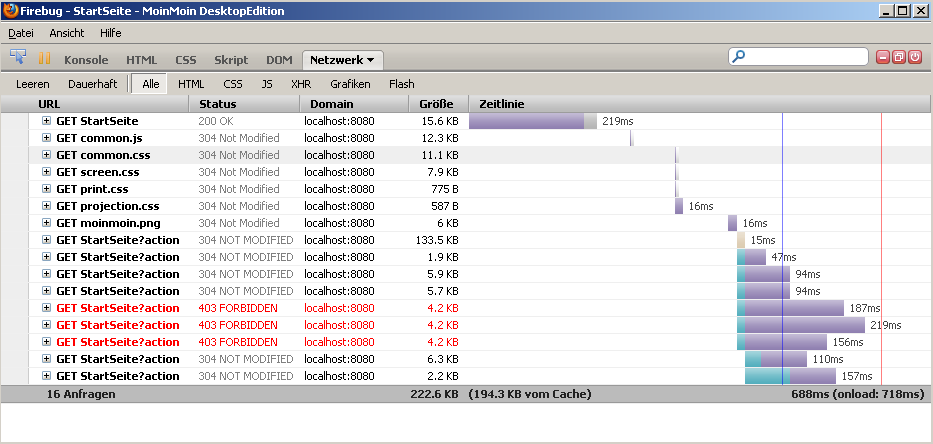Enable the XHR request filter
Viewport: 933px width, 444px height.
click(301, 84)
